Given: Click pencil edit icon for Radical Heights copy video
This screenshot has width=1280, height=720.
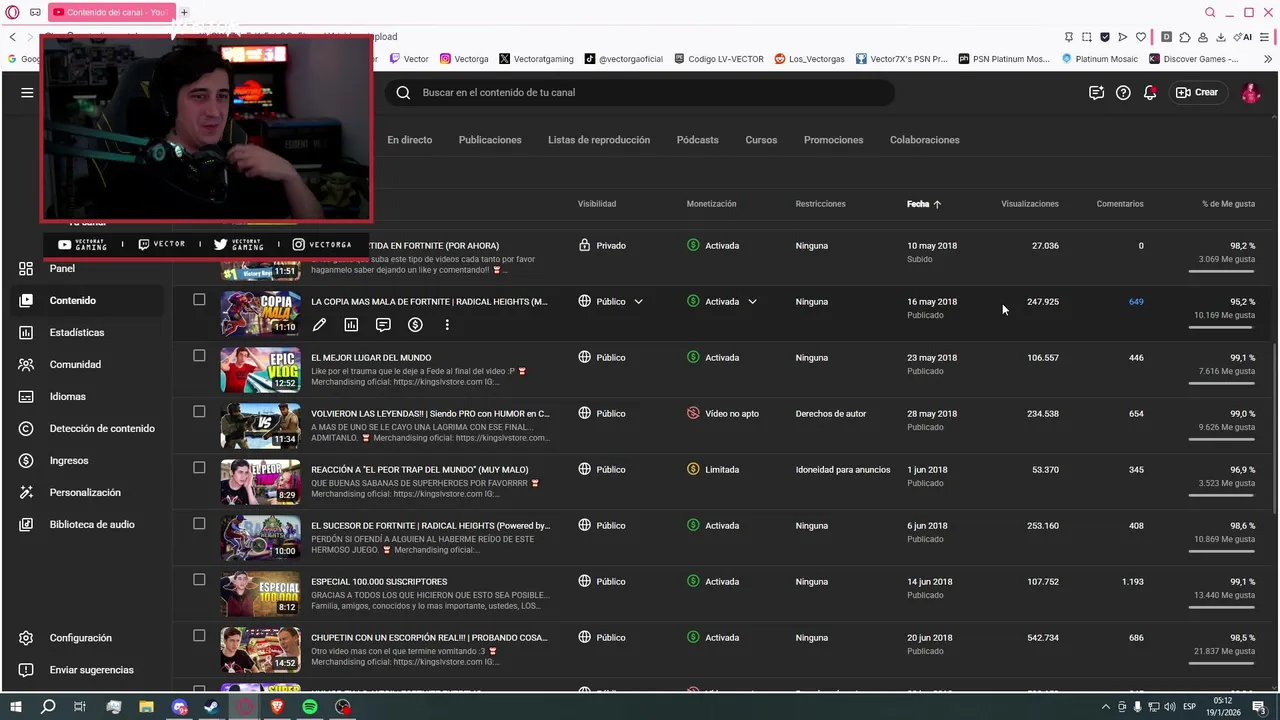Looking at the screenshot, I should [x=319, y=325].
